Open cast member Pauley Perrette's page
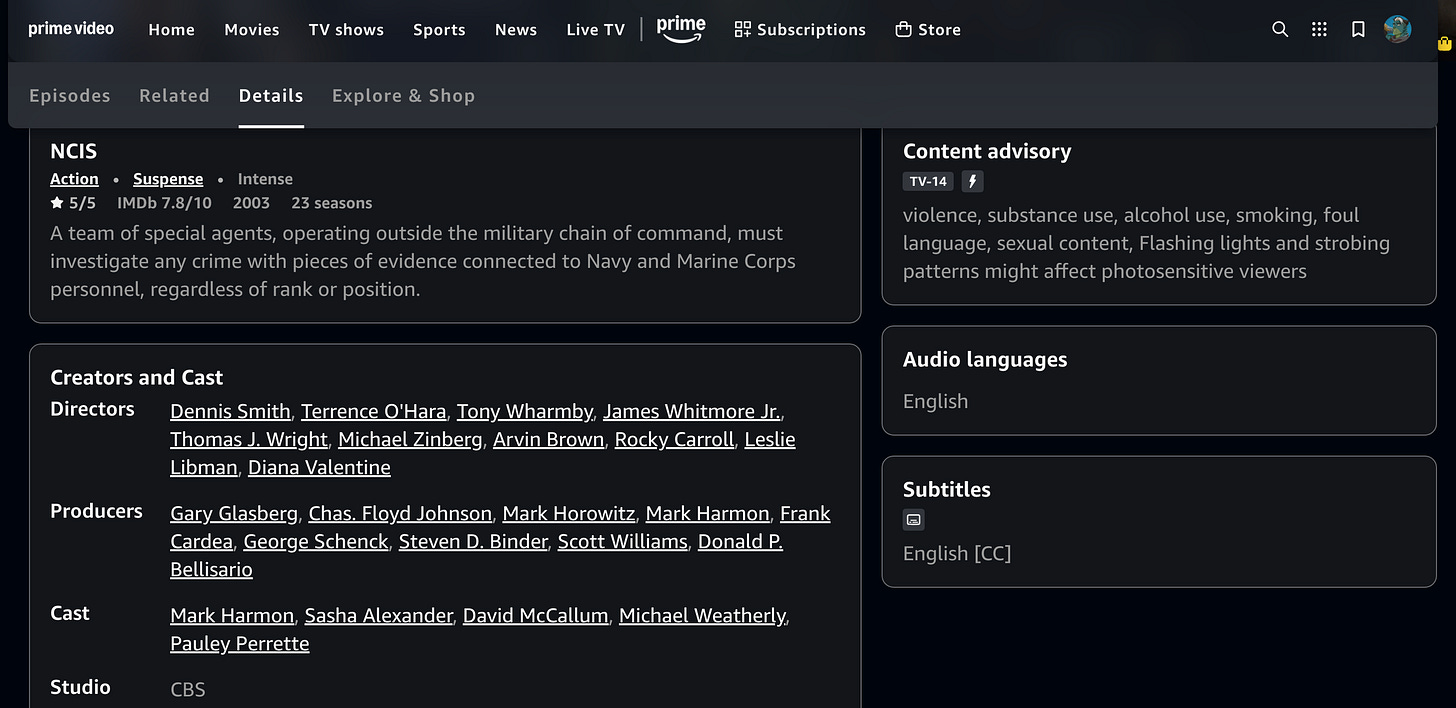 click(240, 643)
